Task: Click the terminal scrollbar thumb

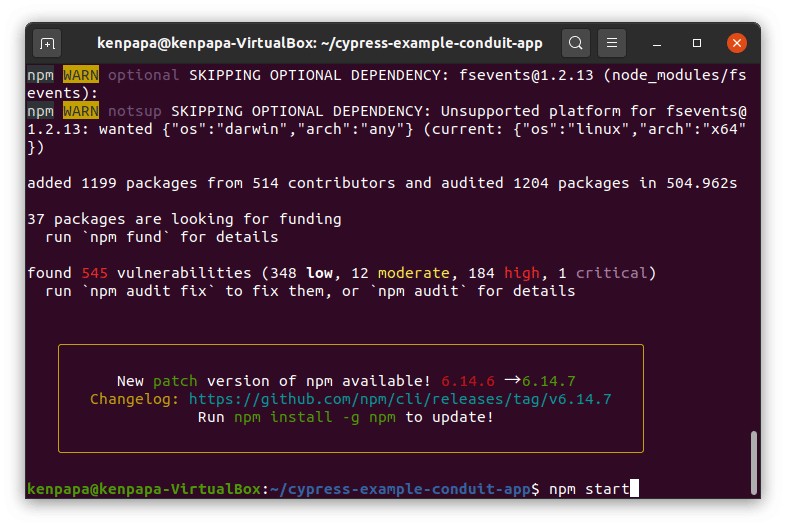Action: tap(753, 463)
